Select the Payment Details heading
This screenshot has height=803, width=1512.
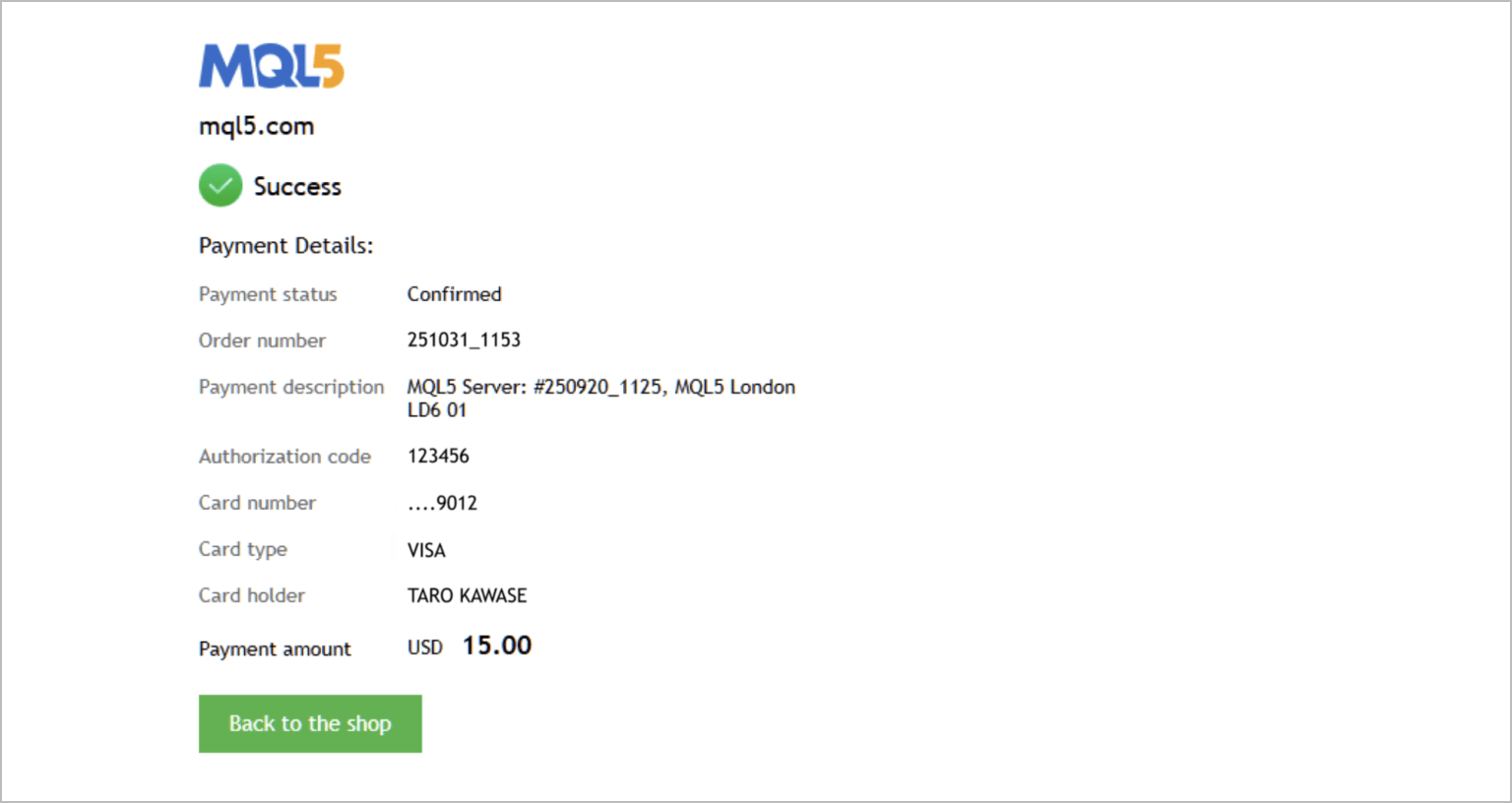(285, 245)
